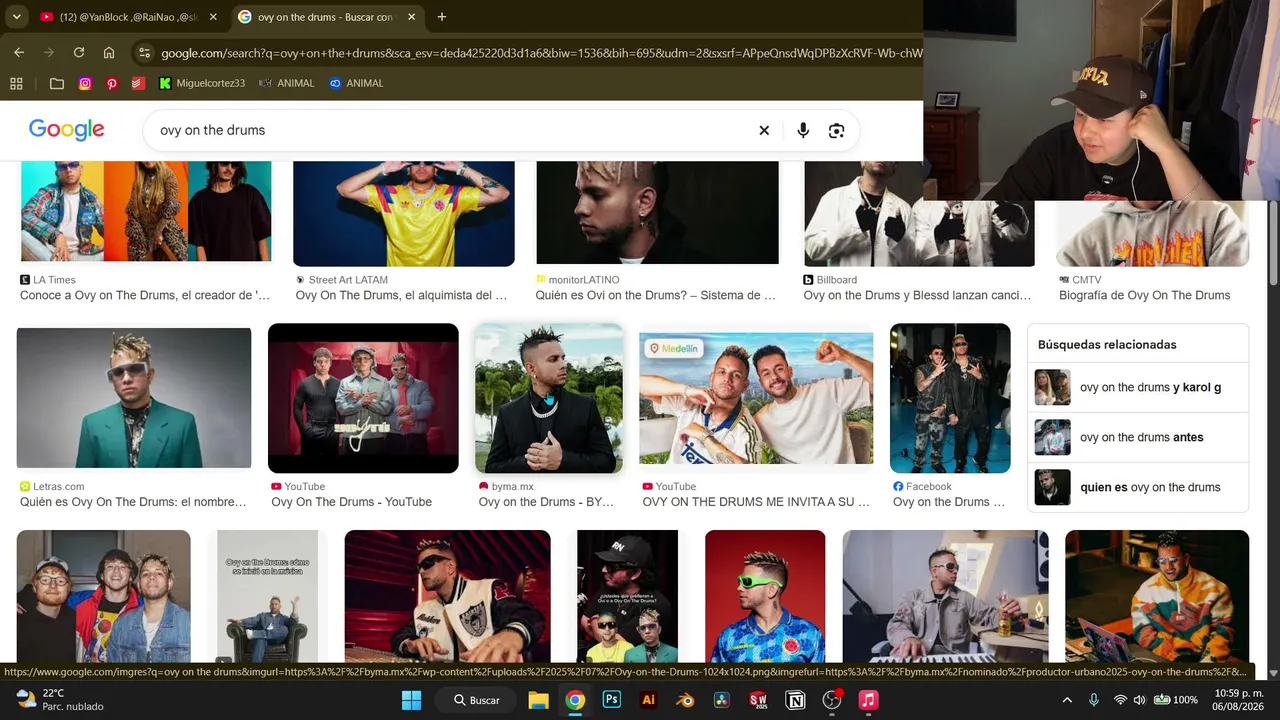Open 'Ovy On The Drums, el alquimista del' link
Screen dimensions: 1280x720
coord(402,295)
